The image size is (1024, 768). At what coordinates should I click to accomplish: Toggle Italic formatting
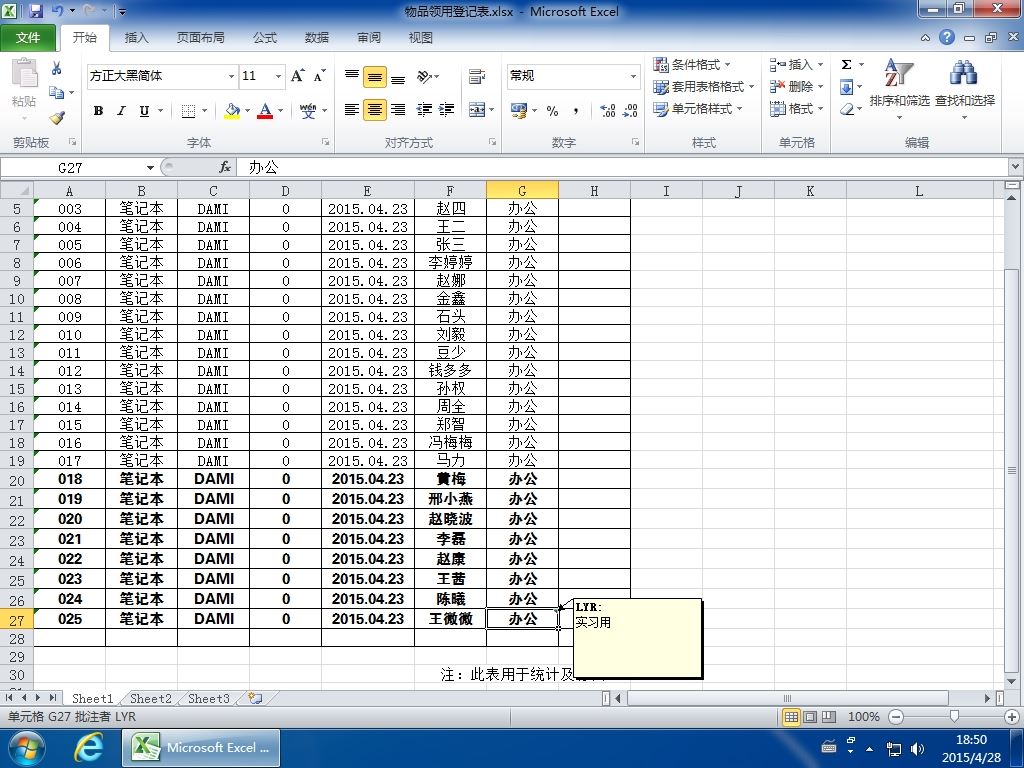[x=121, y=111]
